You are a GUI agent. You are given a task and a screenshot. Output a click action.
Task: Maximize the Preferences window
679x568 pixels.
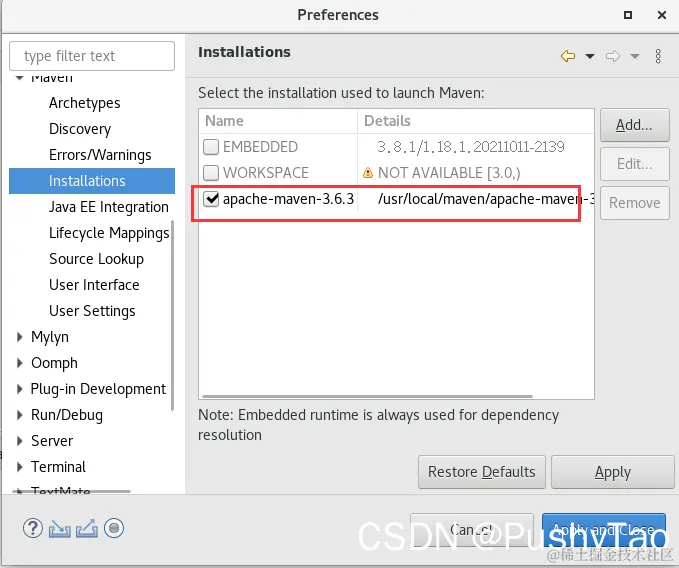click(627, 15)
